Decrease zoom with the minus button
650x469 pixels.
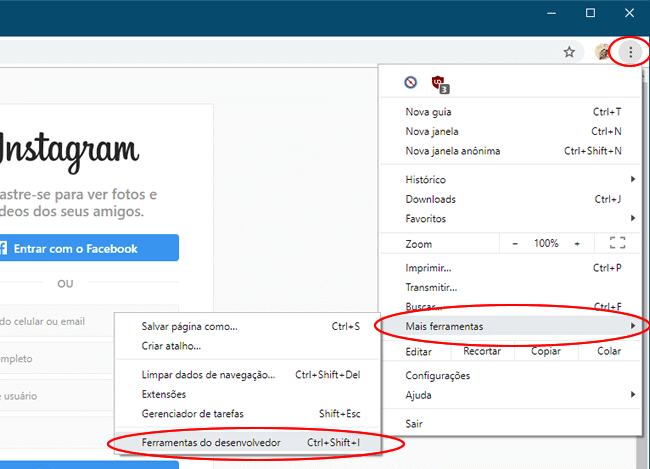point(515,244)
